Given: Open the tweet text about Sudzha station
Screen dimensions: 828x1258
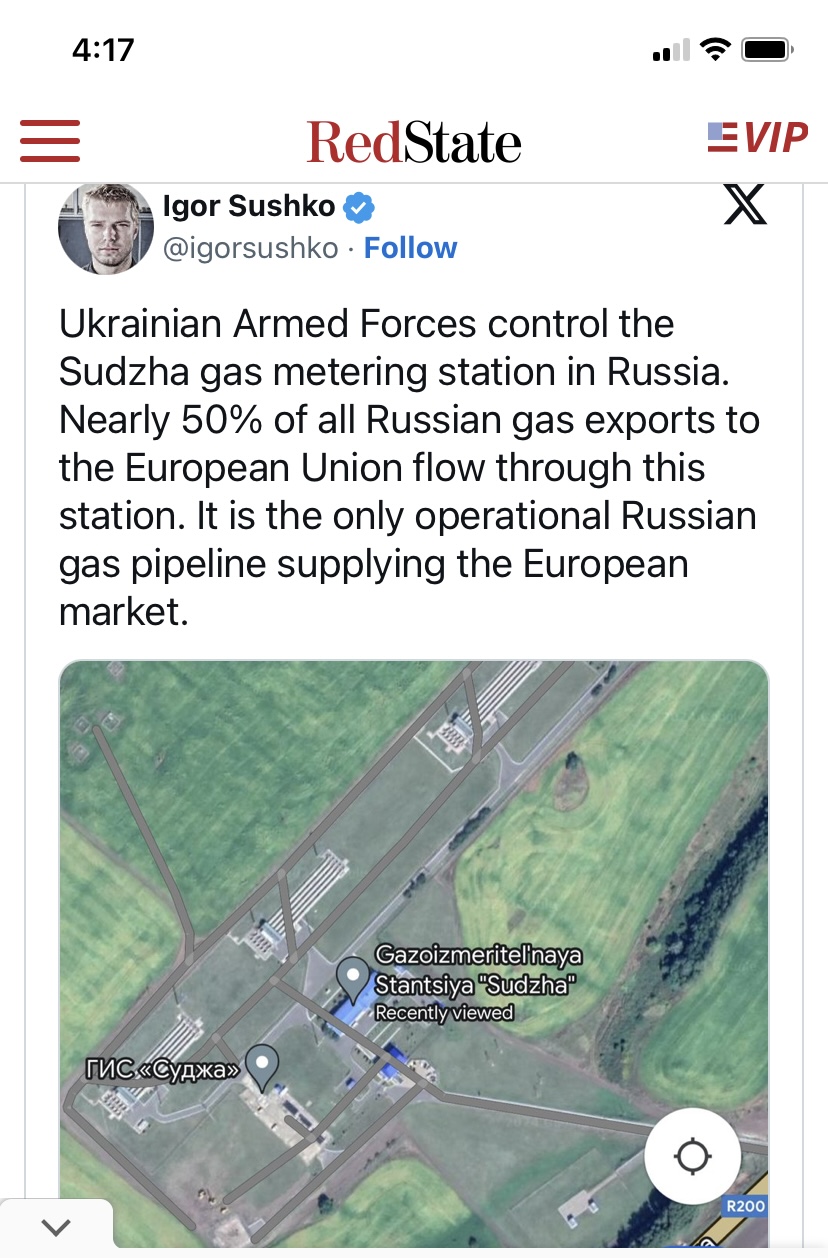Looking at the screenshot, I should pos(410,467).
